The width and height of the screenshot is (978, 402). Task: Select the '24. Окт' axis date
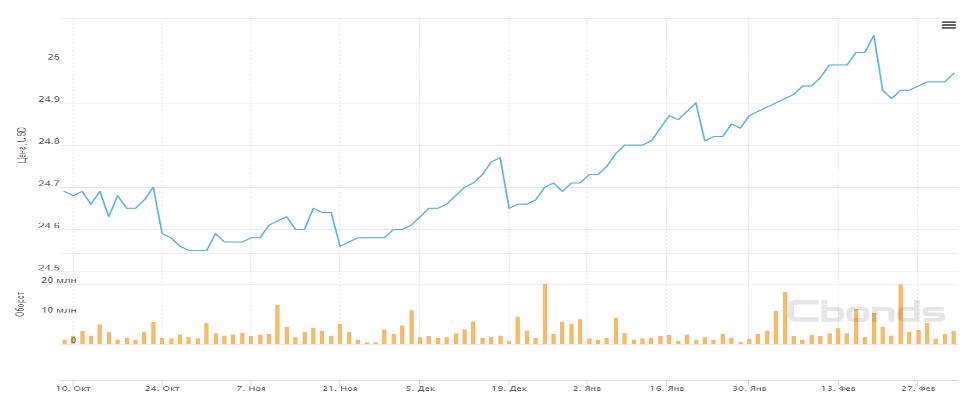pyautogui.click(x=163, y=385)
